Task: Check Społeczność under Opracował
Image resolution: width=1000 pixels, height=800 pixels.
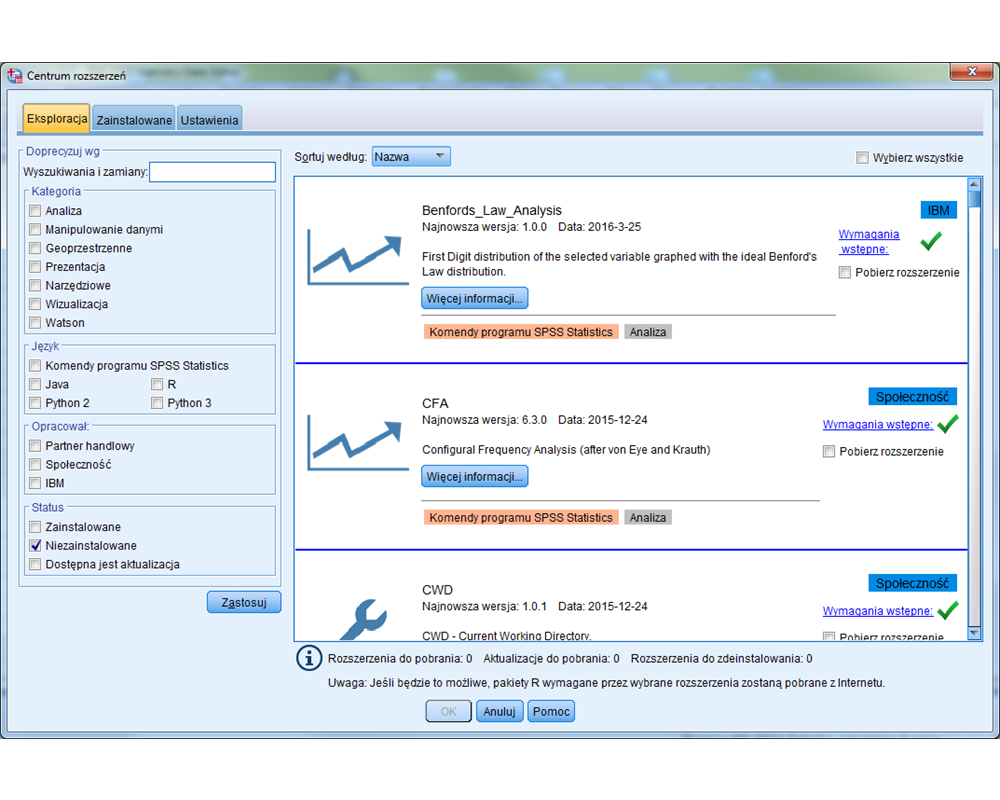Action: tap(35, 464)
